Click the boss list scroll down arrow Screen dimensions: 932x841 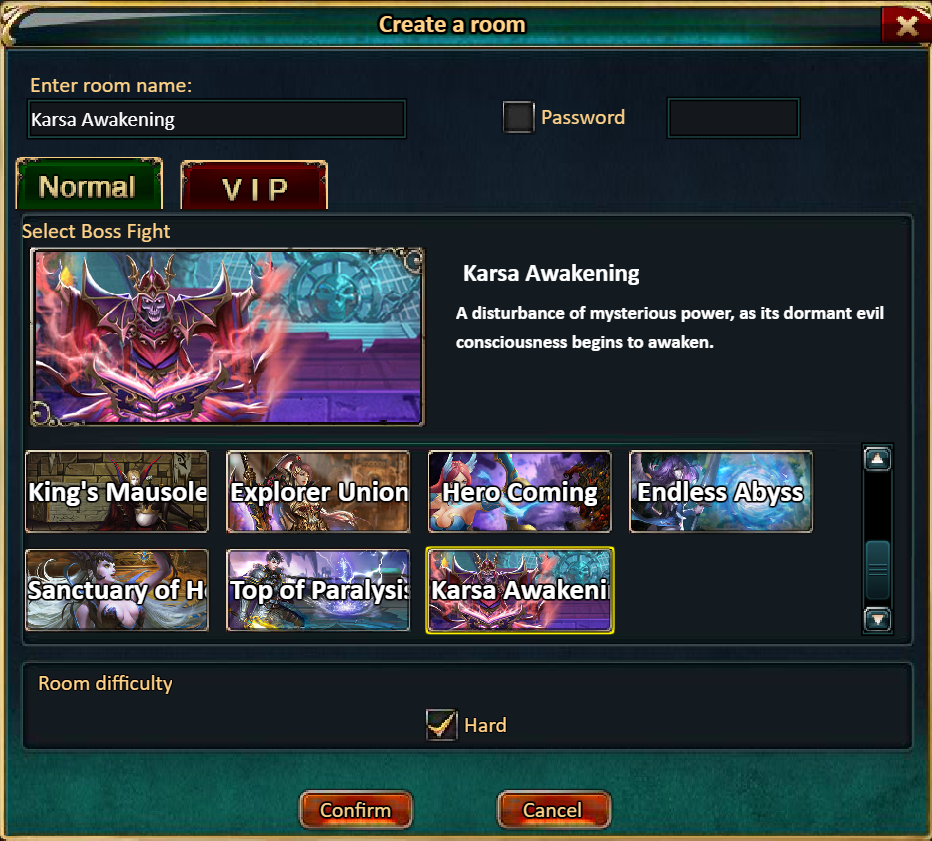tap(877, 620)
